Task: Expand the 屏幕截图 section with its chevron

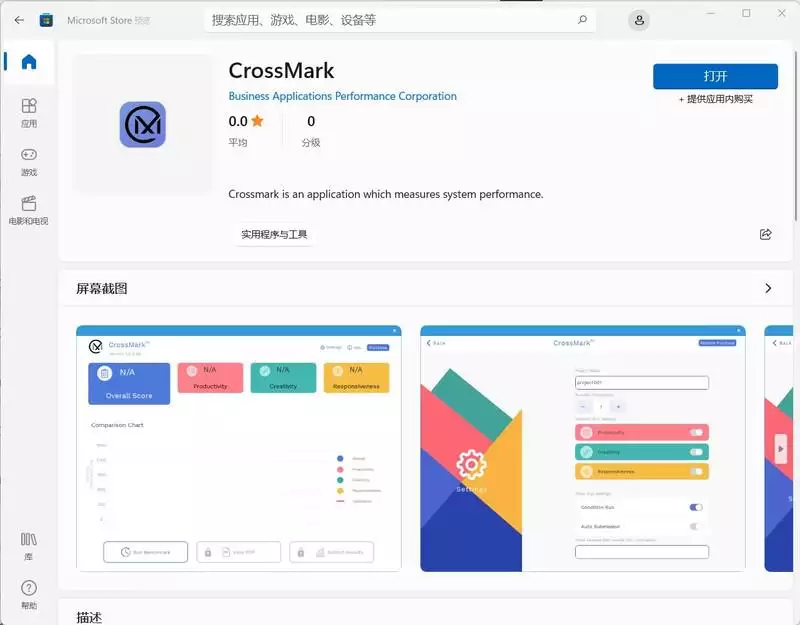Action: click(x=768, y=288)
